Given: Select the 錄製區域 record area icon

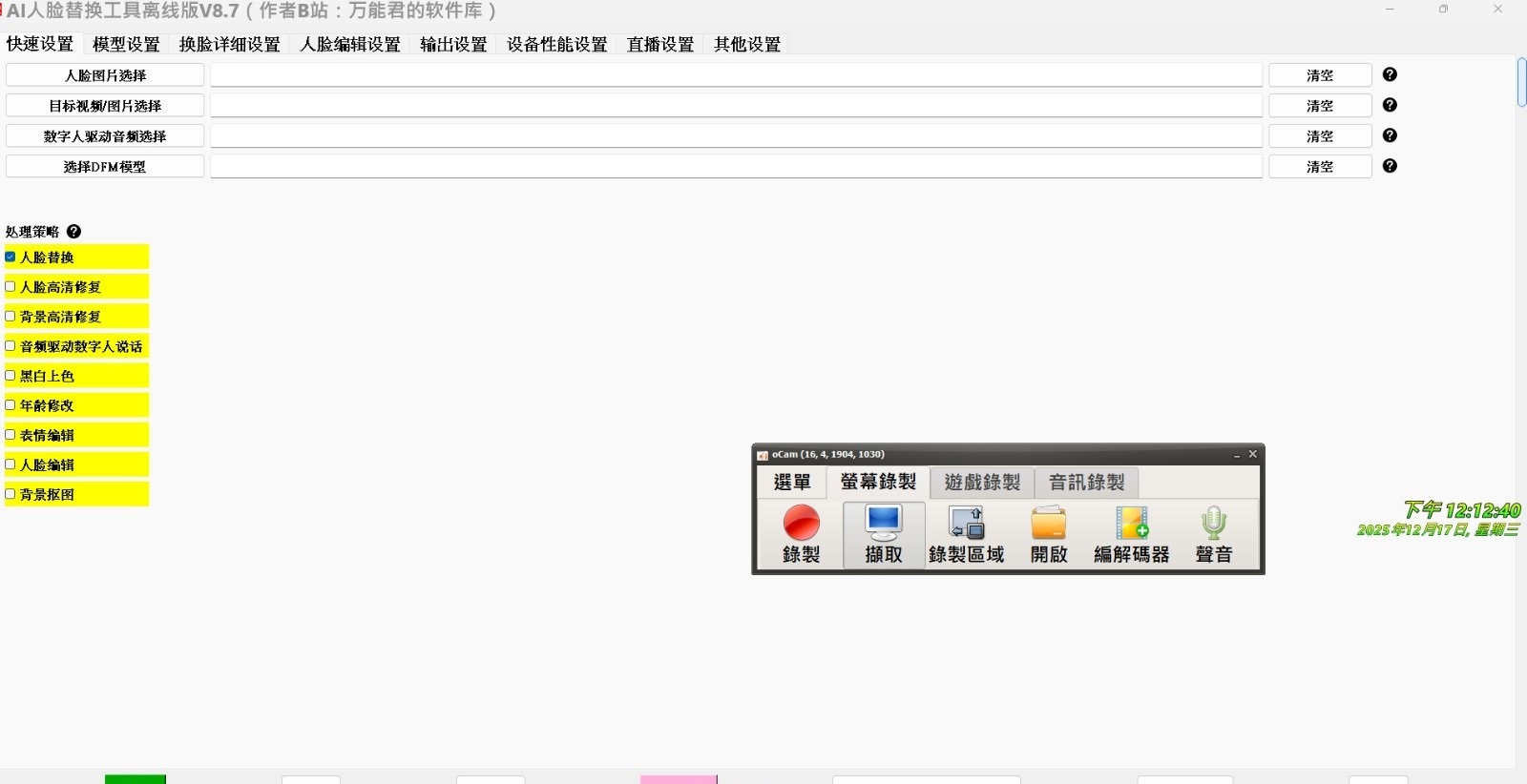Looking at the screenshot, I should (966, 524).
